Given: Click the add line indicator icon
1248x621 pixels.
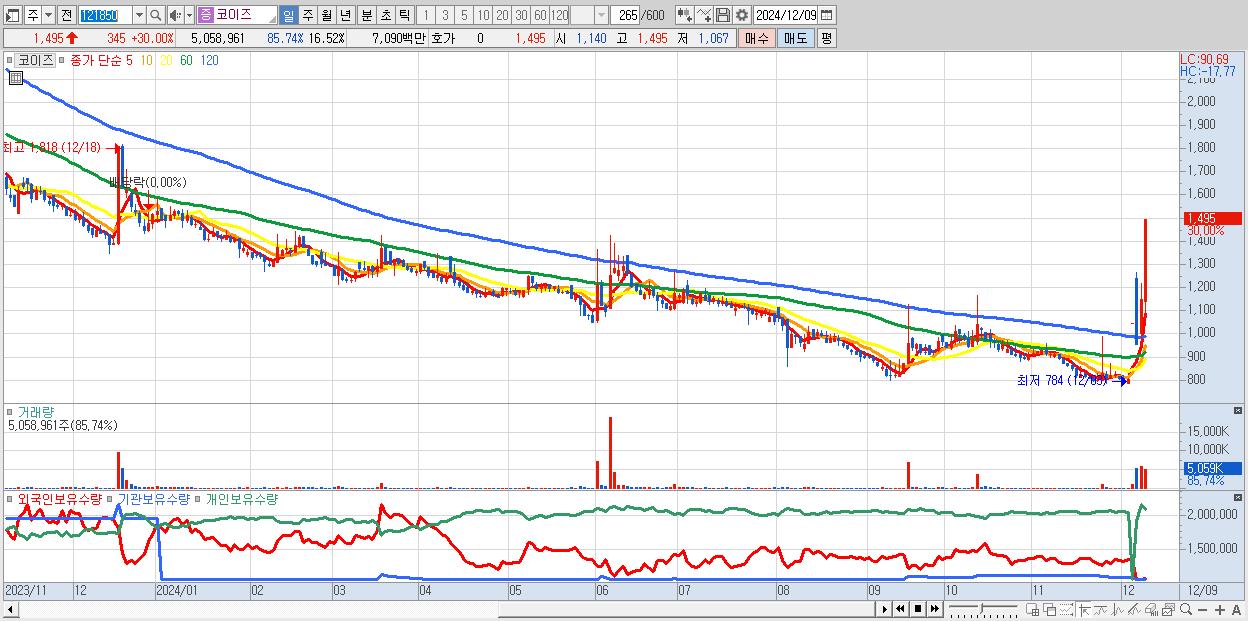Looking at the screenshot, I should point(705,15).
